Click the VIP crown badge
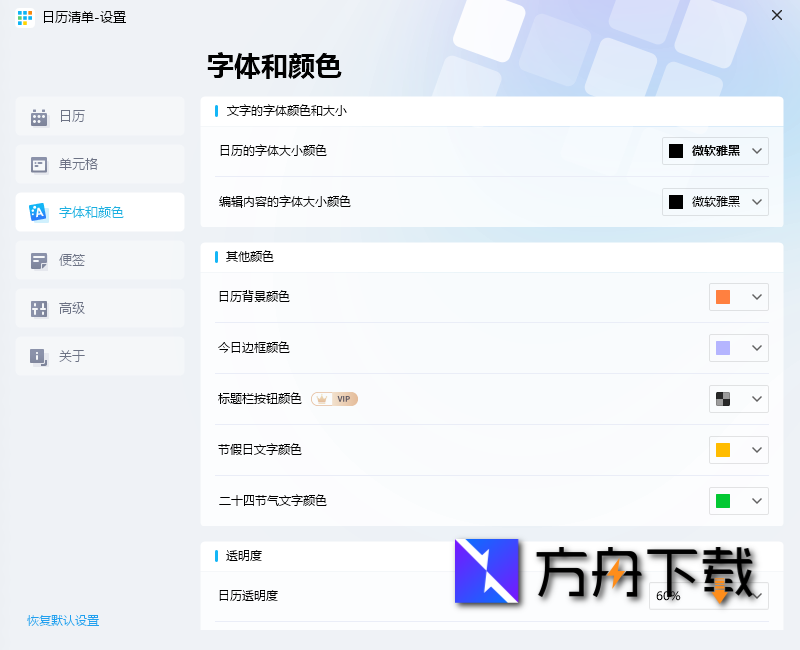The height and width of the screenshot is (650, 800). point(334,399)
